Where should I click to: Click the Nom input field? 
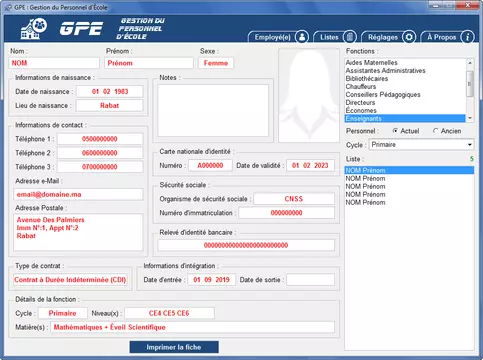coord(54,63)
